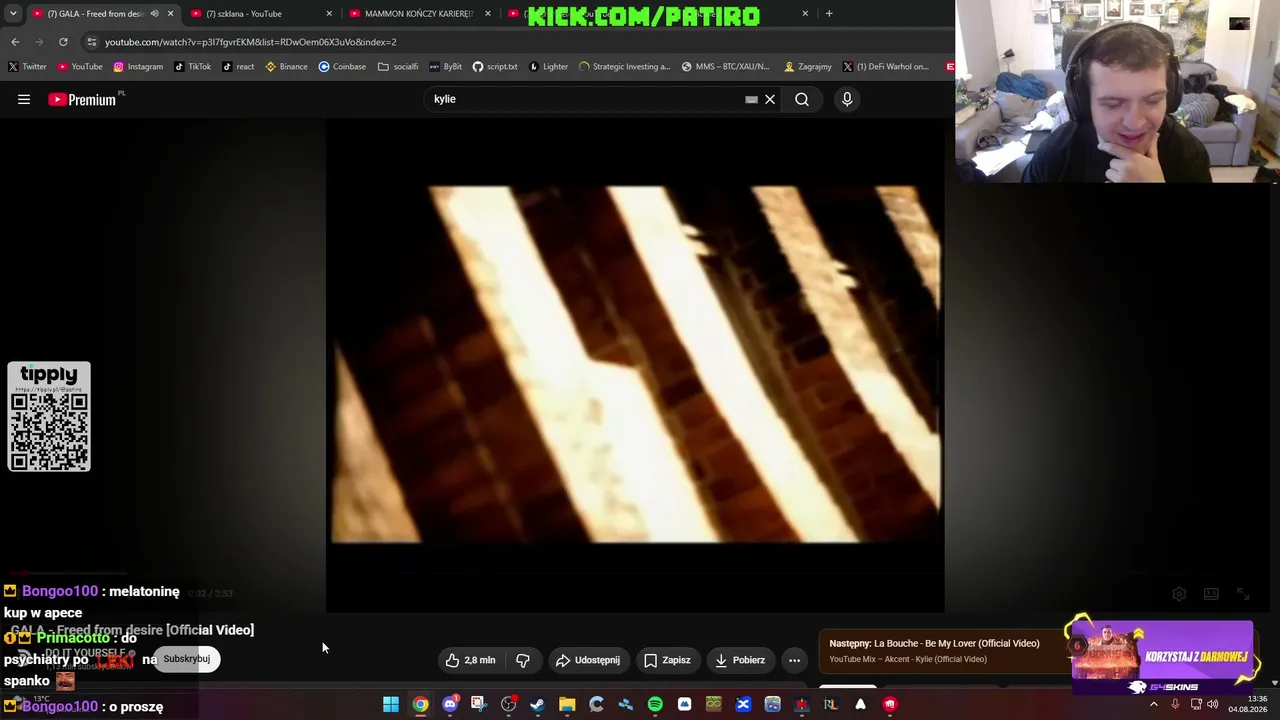
Task: Open more actions three-dot menu
Action: [x=794, y=660]
